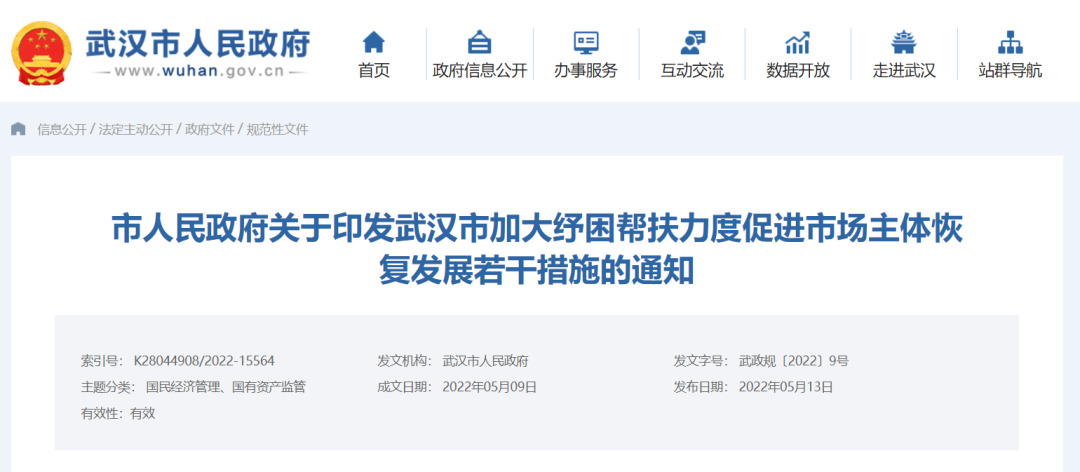The width and height of the screenshot is (1080, 472).
Task: Open 规范性文件 breadcrumb link
Action: 277,130
